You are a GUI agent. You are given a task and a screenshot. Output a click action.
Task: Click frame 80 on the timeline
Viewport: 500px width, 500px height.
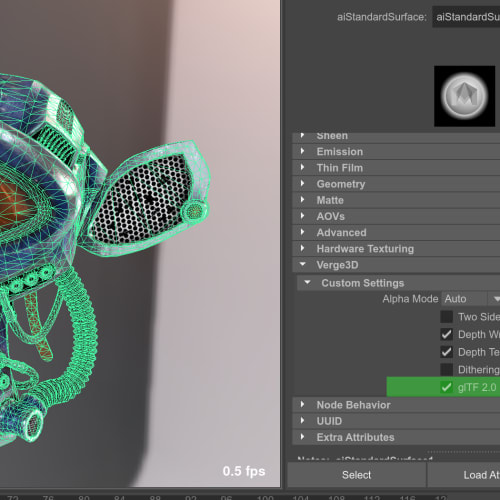[84, 497]
